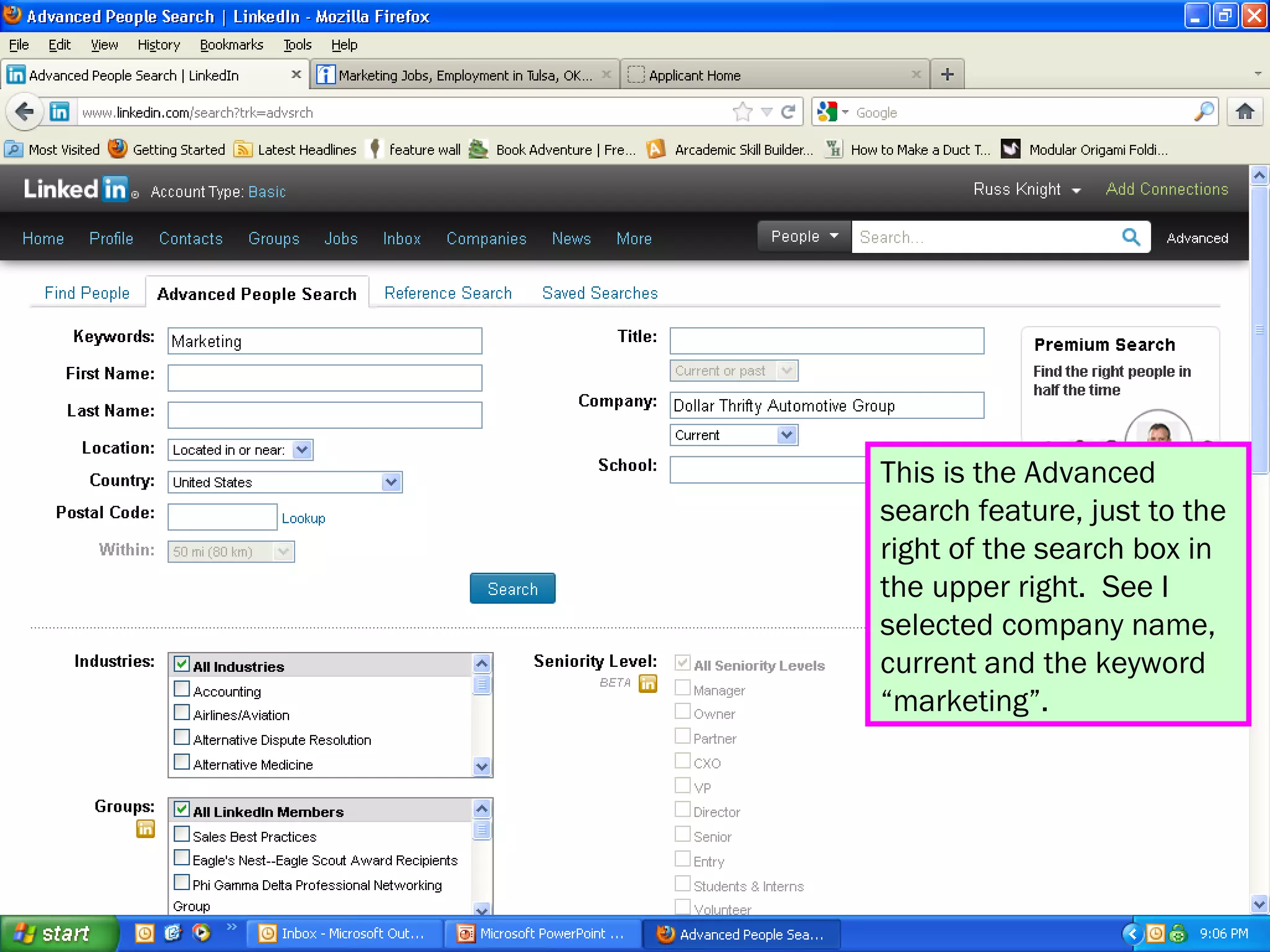The height and width of the screenshot is (952, 1270).
Task: Click the Advanced search link
Action: click(1197, 238)
